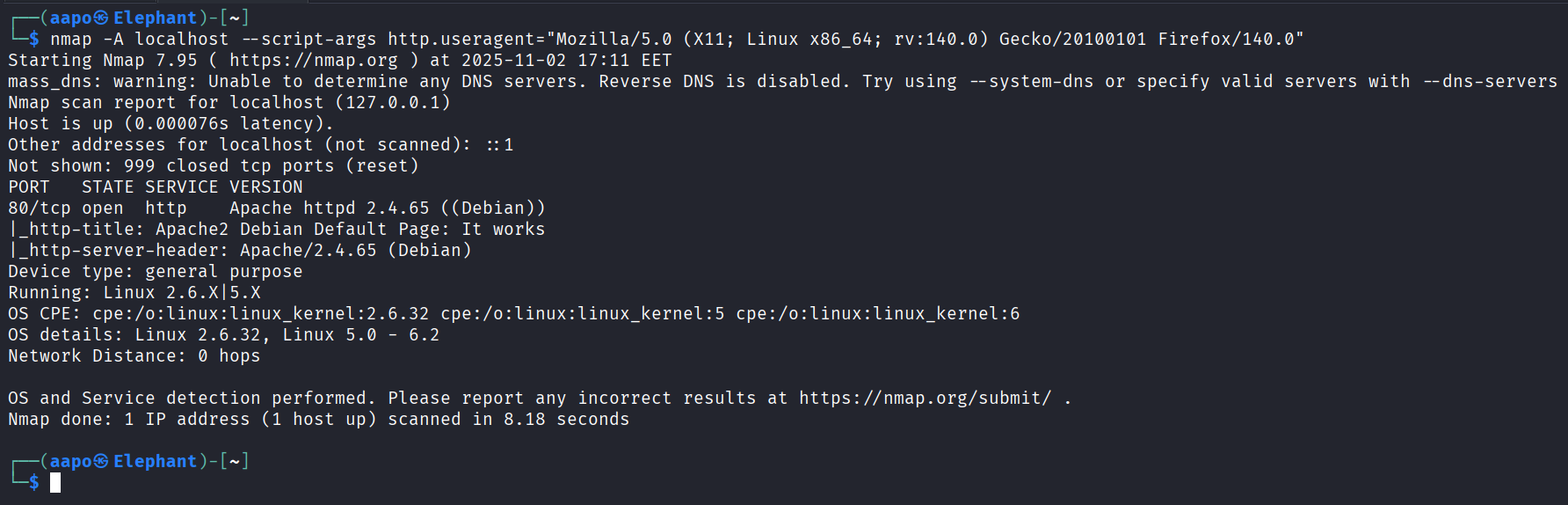Click the 80/tcp port entry
Screen dimensions: 1568x505
pyautogui.click(x=39, y=208)
